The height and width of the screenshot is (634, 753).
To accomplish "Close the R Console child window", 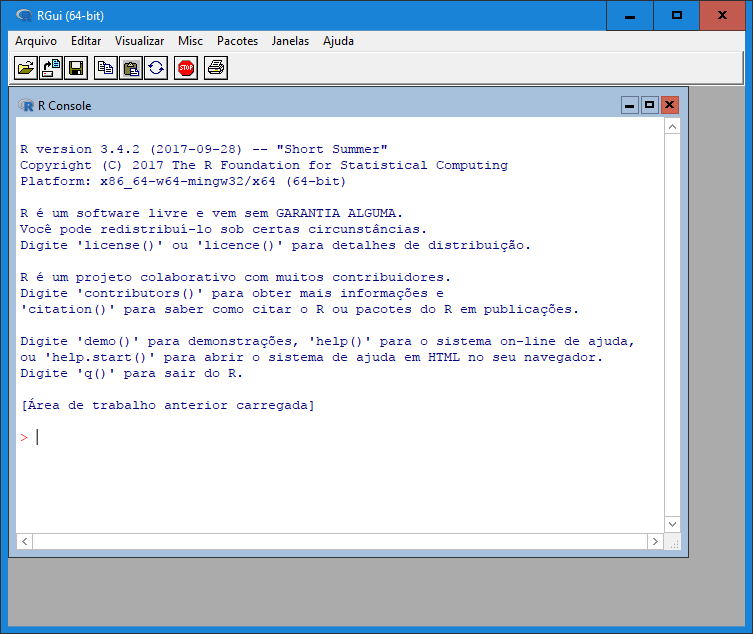I will tap(669, 105).
